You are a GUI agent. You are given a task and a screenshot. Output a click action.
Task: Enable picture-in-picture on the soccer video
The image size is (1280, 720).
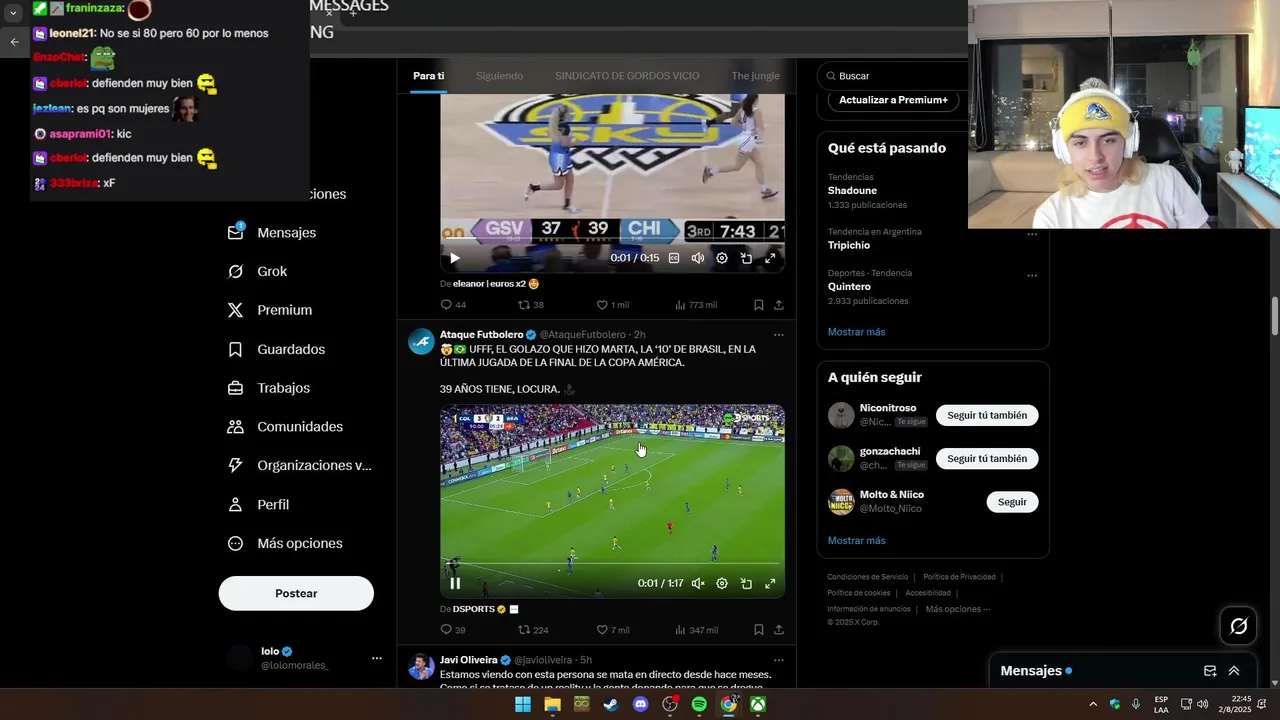click(x=746, y=583)
